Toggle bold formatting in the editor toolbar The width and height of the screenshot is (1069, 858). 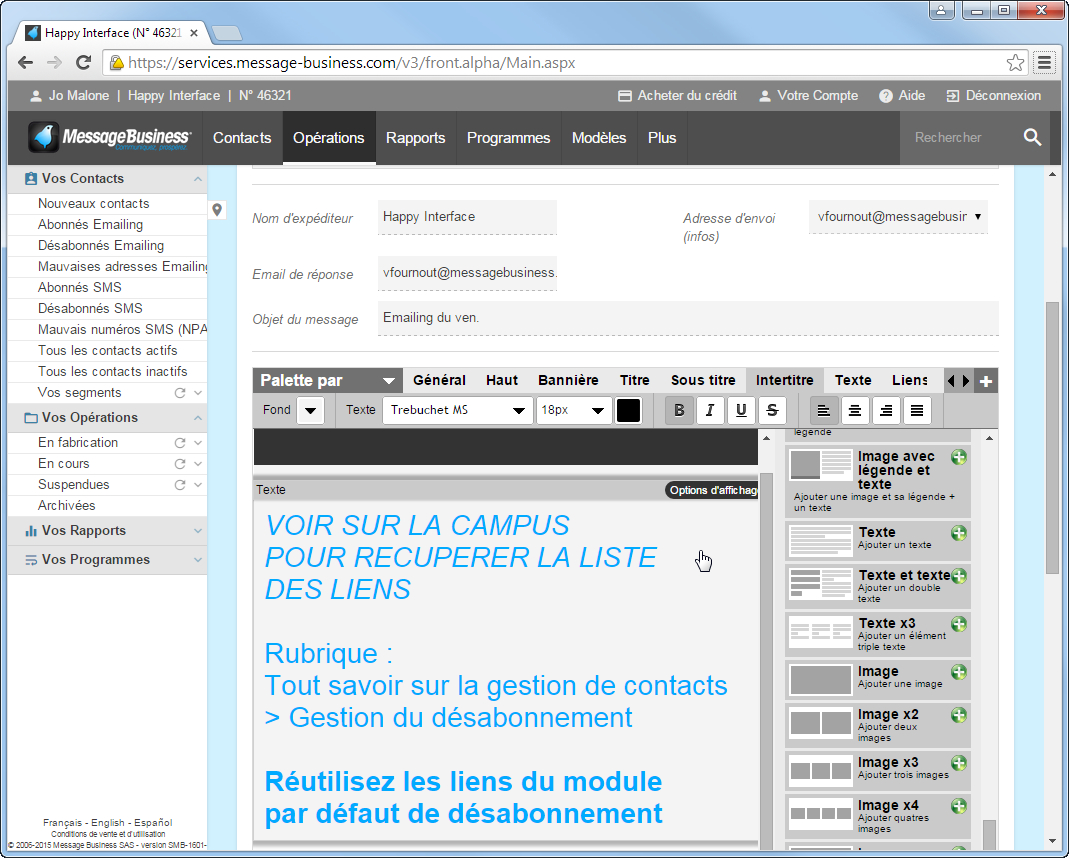coord(679,410)
